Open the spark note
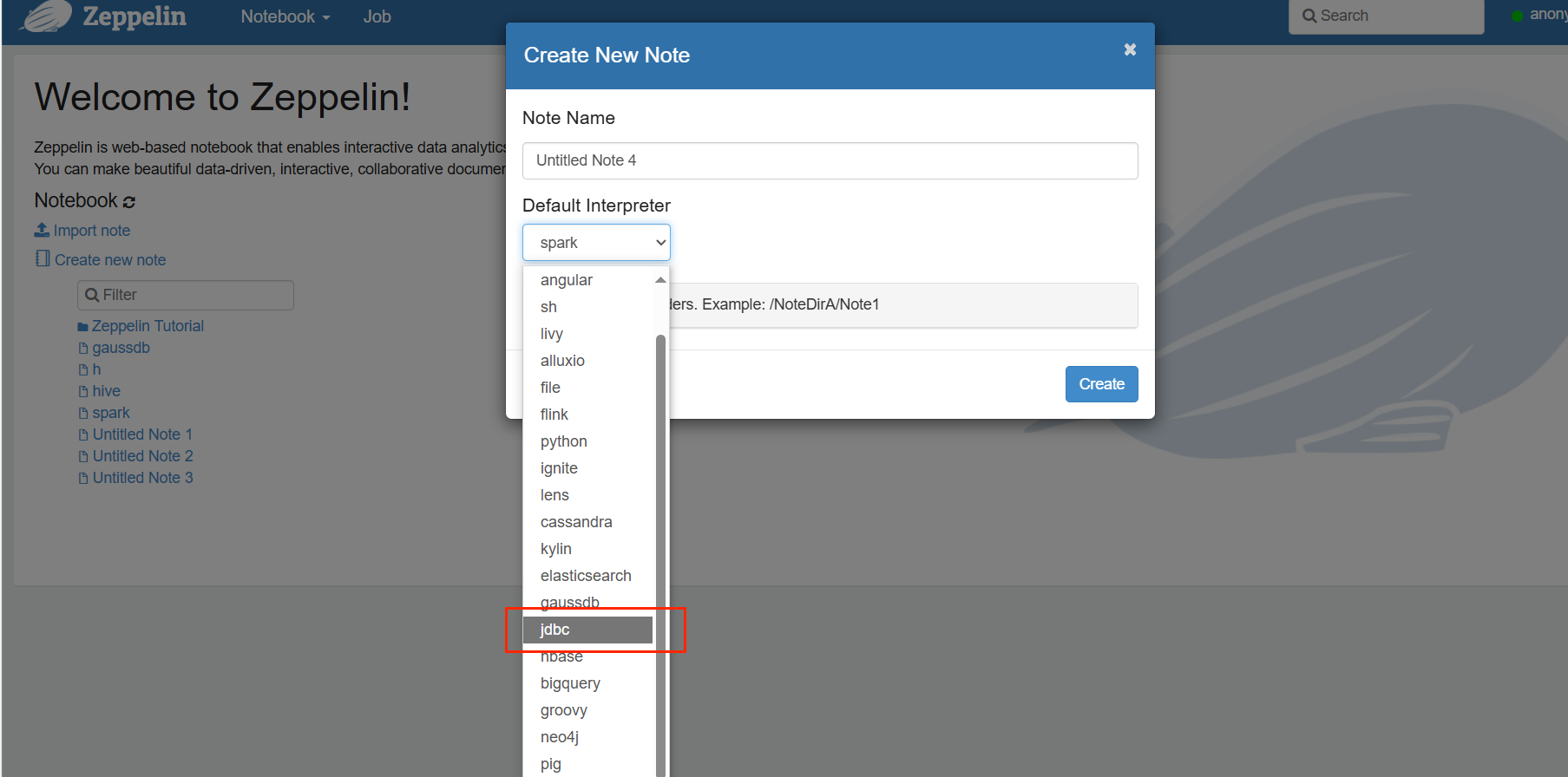Image resolution: width=1568 pixels, height=777 pixels. point(111,413)
